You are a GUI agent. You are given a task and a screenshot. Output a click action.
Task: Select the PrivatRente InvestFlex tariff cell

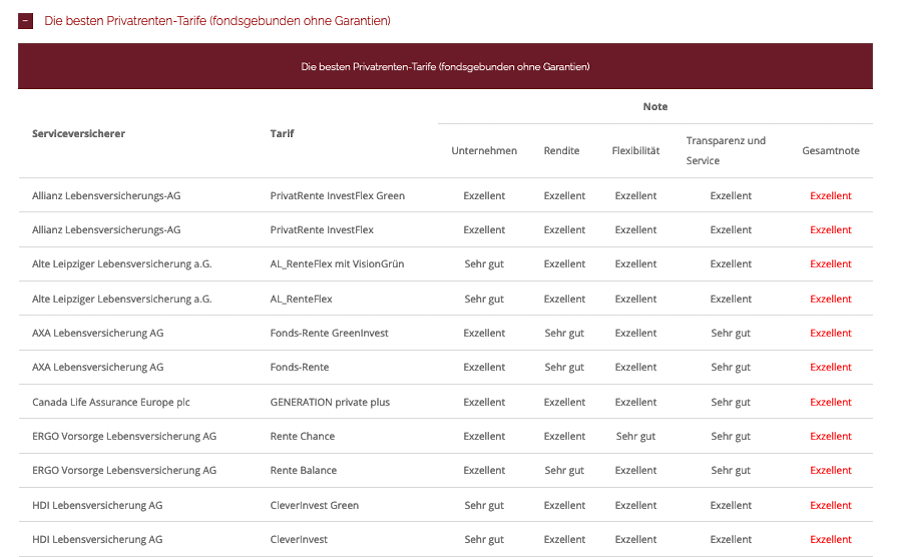click(322, 230)
